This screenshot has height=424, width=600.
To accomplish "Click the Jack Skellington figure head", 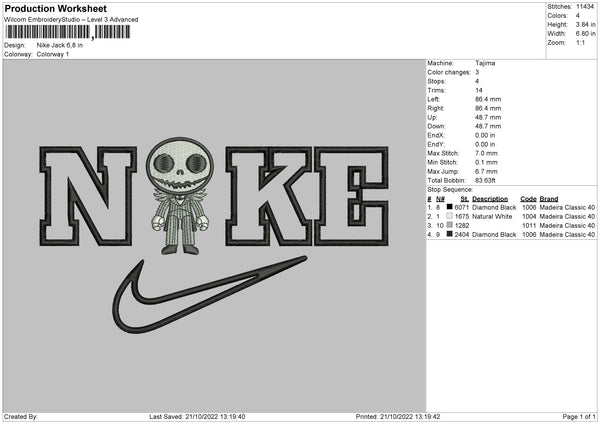I will click(x=180, y=165).
